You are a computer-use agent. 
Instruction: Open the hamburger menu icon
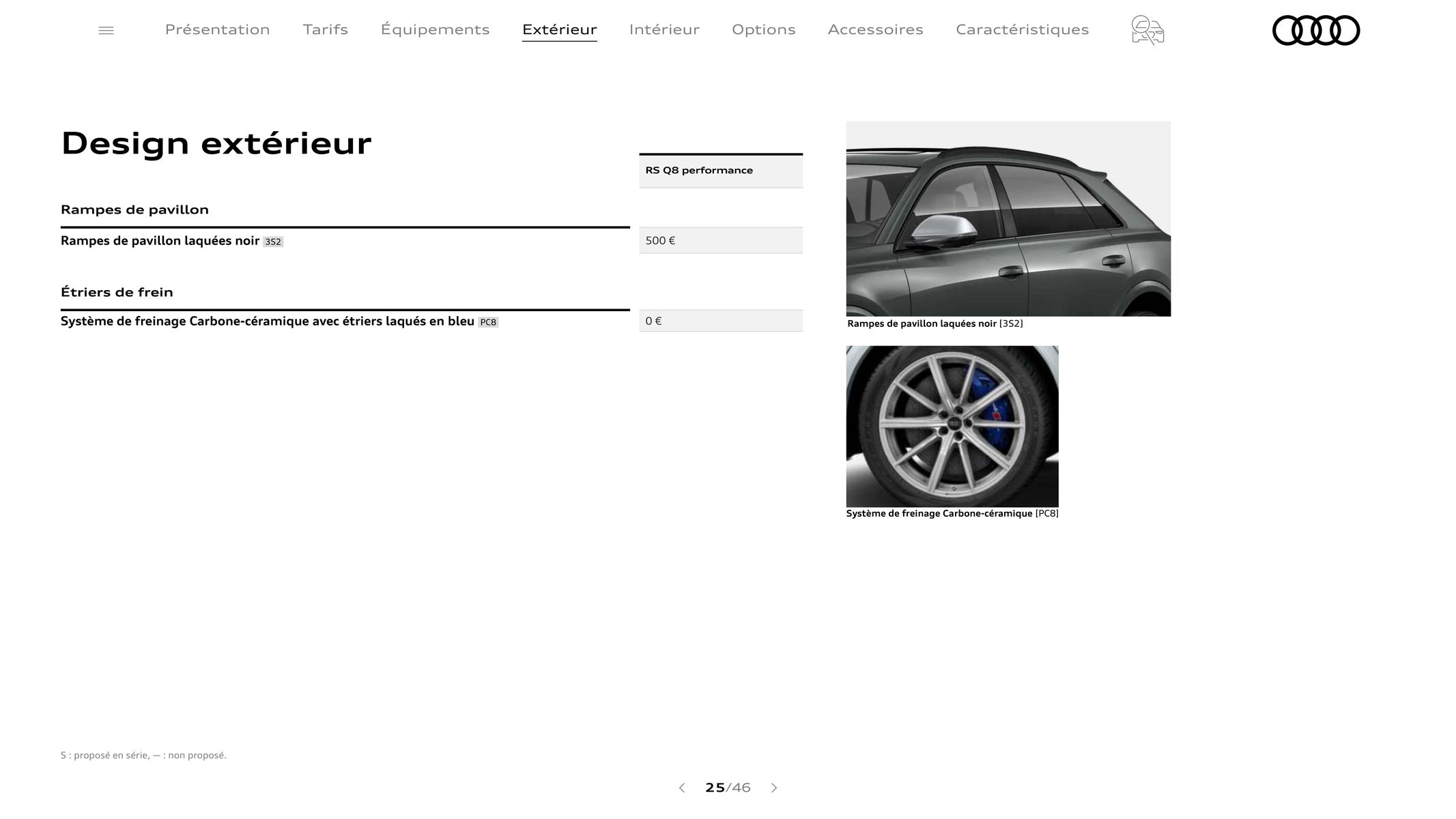(x=106, y=31)
